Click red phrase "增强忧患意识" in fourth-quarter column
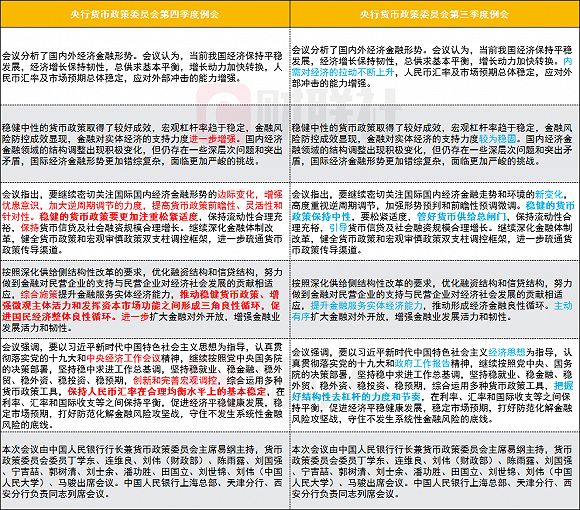The height and width of the screenshot is (510, 580). coord(142,200)
